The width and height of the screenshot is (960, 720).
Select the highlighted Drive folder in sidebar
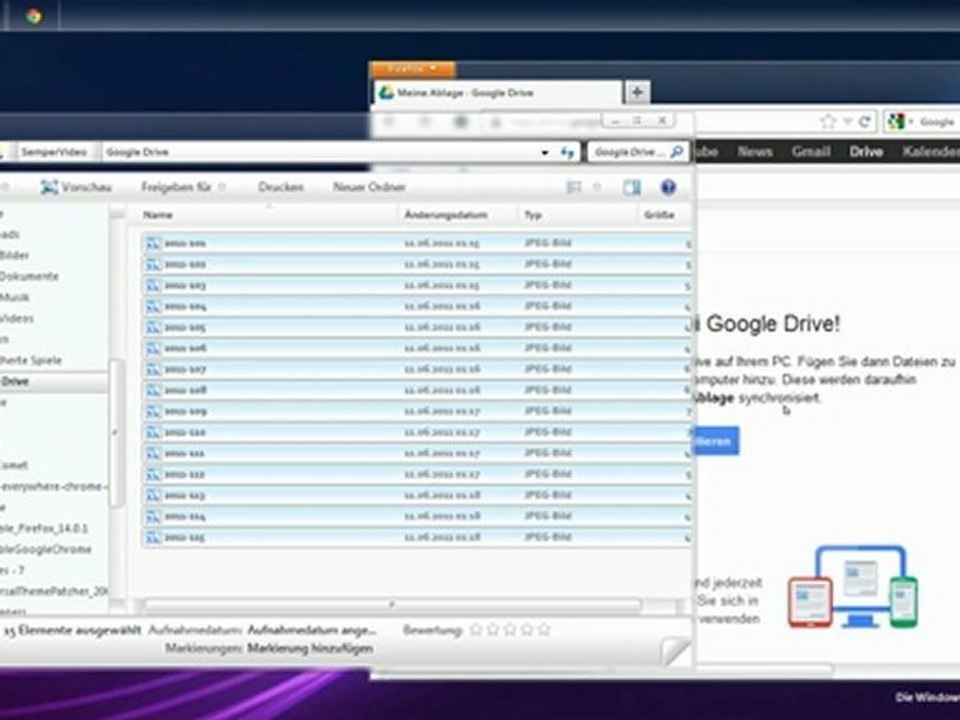[x=54, y=381]
